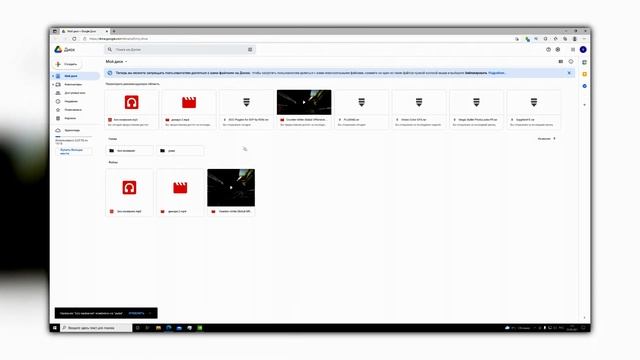Image resolution: width=640 pixels, height=360 pixels.
Task: Open Recent in the sidebar
Action: [x=71, y=101]
